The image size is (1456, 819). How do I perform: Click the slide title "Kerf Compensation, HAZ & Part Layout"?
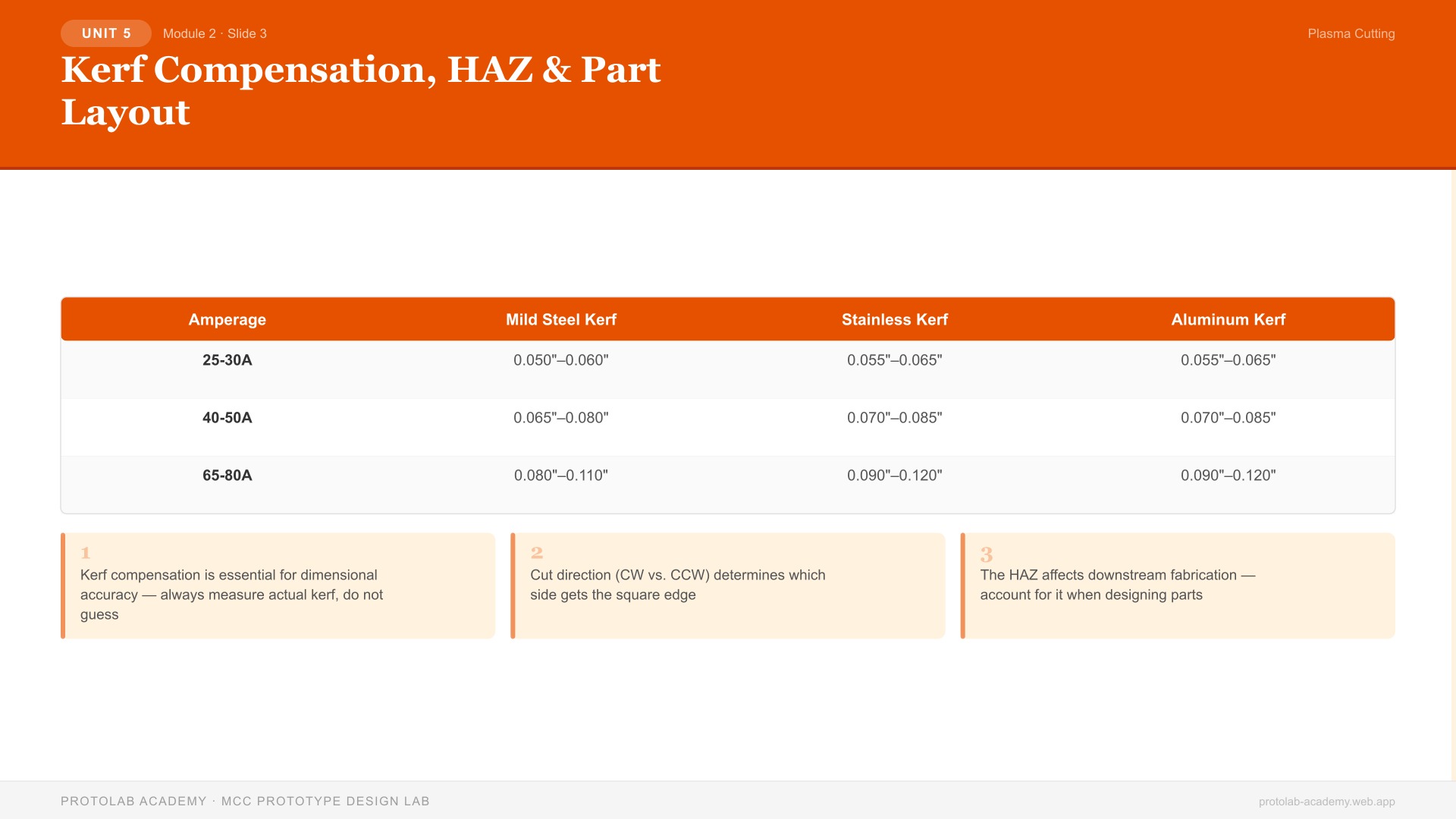[x=361, y=91]
